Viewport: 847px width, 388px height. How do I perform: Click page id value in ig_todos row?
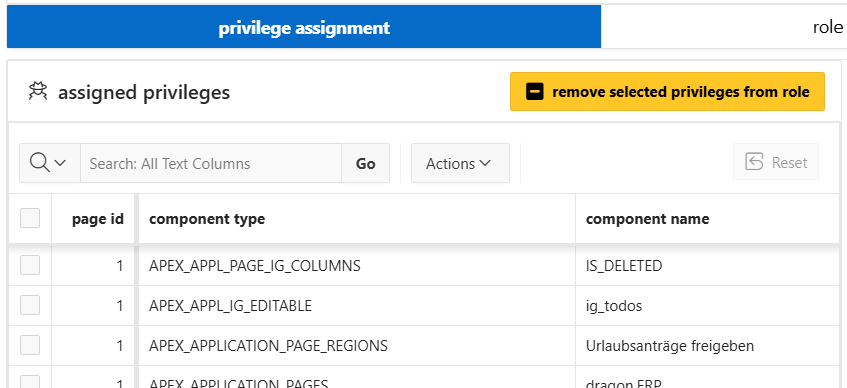click(x=119, y=305)
